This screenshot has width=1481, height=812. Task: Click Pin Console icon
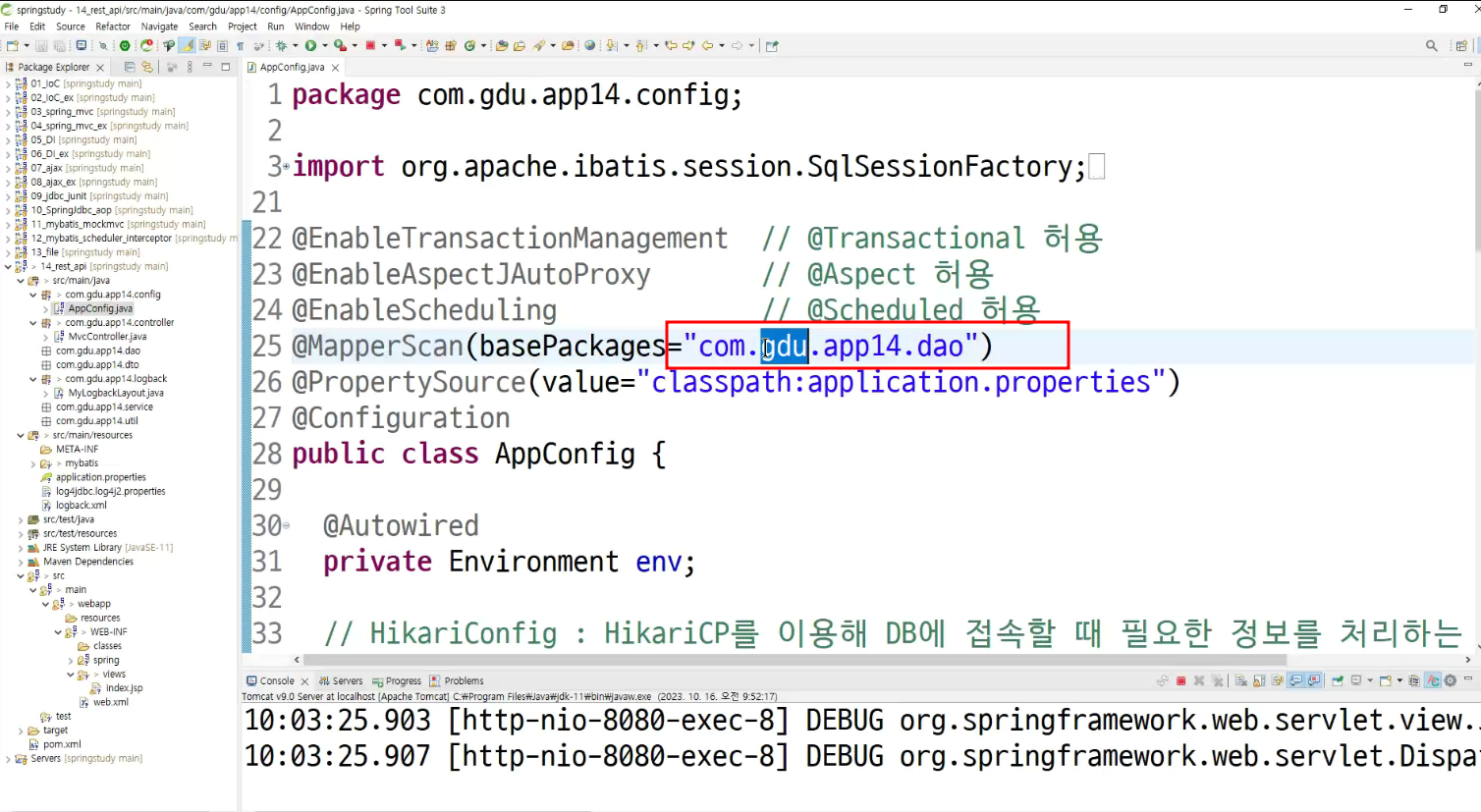(1337, 680)
